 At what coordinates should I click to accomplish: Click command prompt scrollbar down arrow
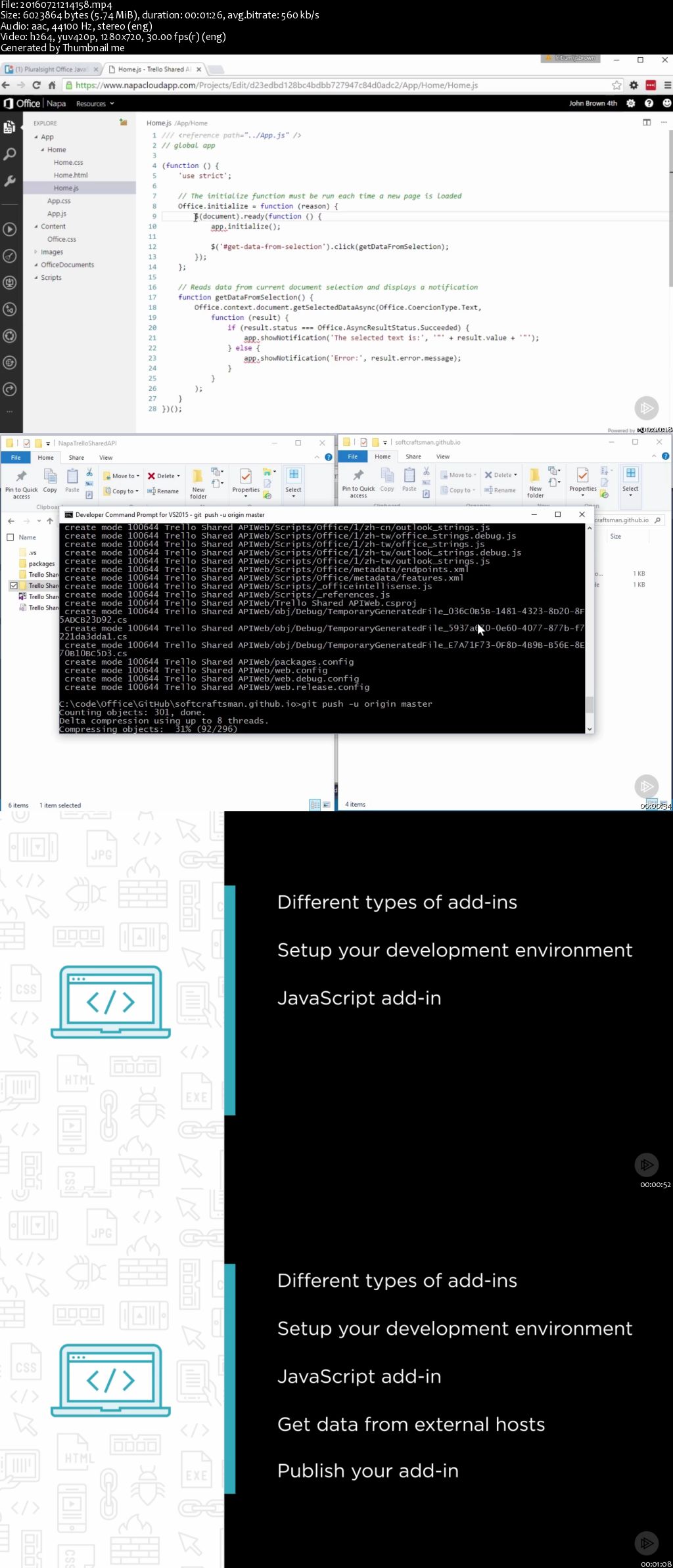590,728
